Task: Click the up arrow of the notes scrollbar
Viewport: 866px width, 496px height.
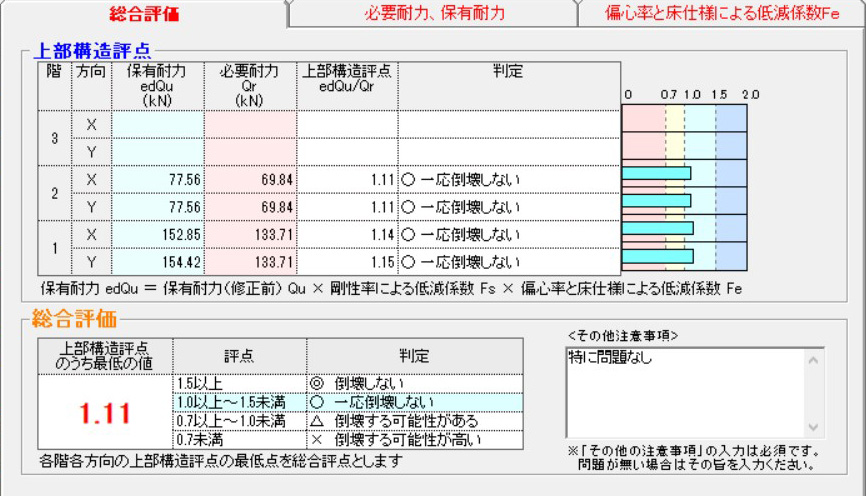Action: click(x=815, y=356)
